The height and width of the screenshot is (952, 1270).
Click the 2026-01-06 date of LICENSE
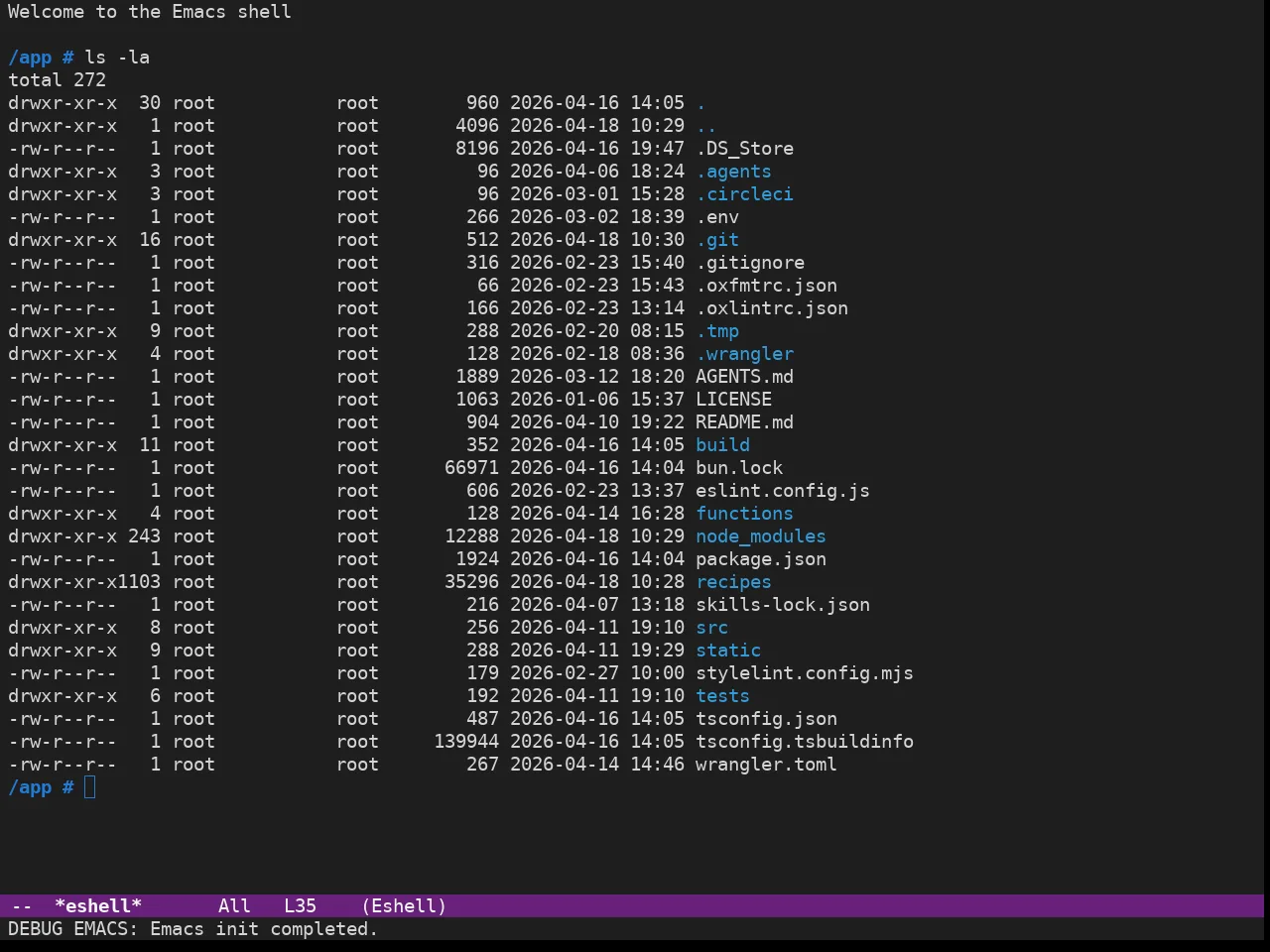click(565, 400)
